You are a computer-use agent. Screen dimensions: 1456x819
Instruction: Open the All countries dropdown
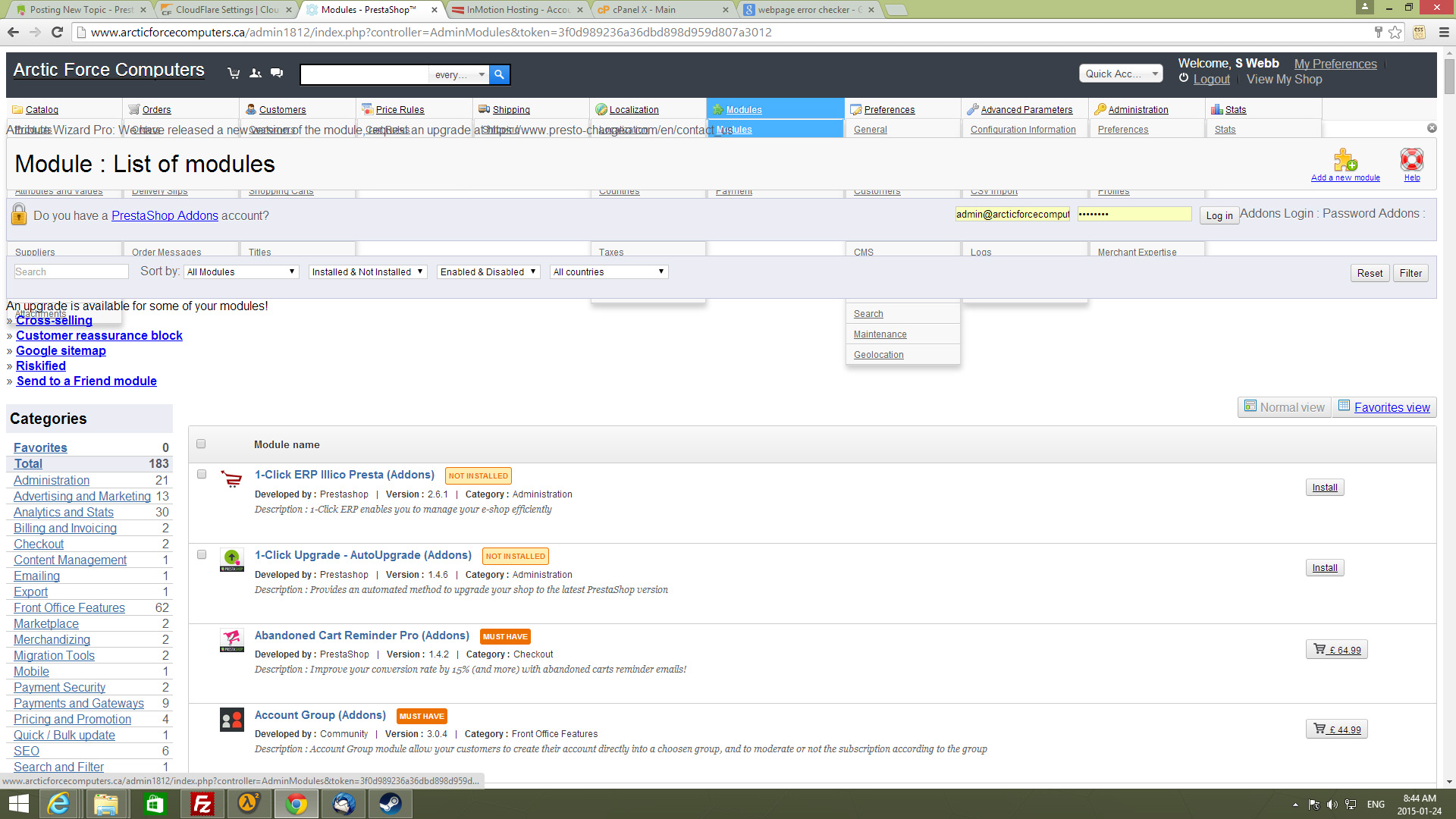pos(608,271)
